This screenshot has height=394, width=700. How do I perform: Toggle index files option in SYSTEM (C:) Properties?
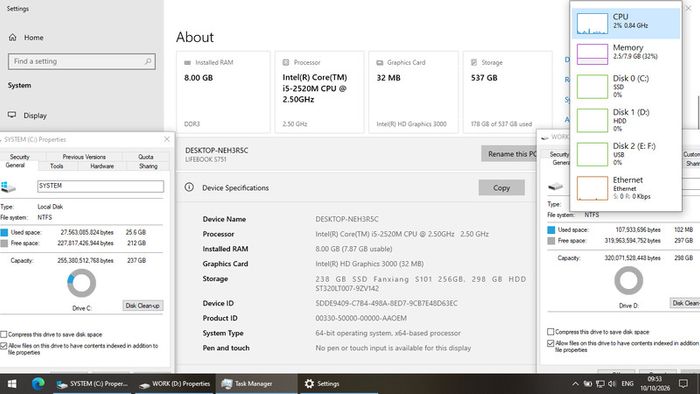click(x=4, y=346)
